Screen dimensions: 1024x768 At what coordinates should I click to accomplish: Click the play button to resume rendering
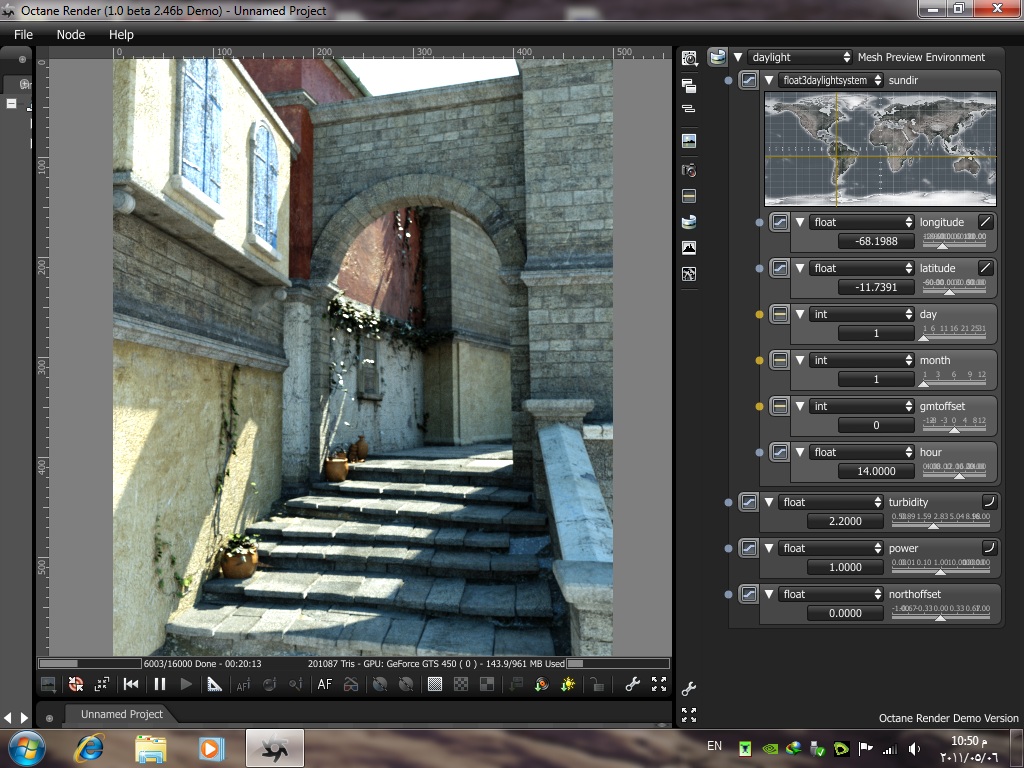click(x=186, y=684)
